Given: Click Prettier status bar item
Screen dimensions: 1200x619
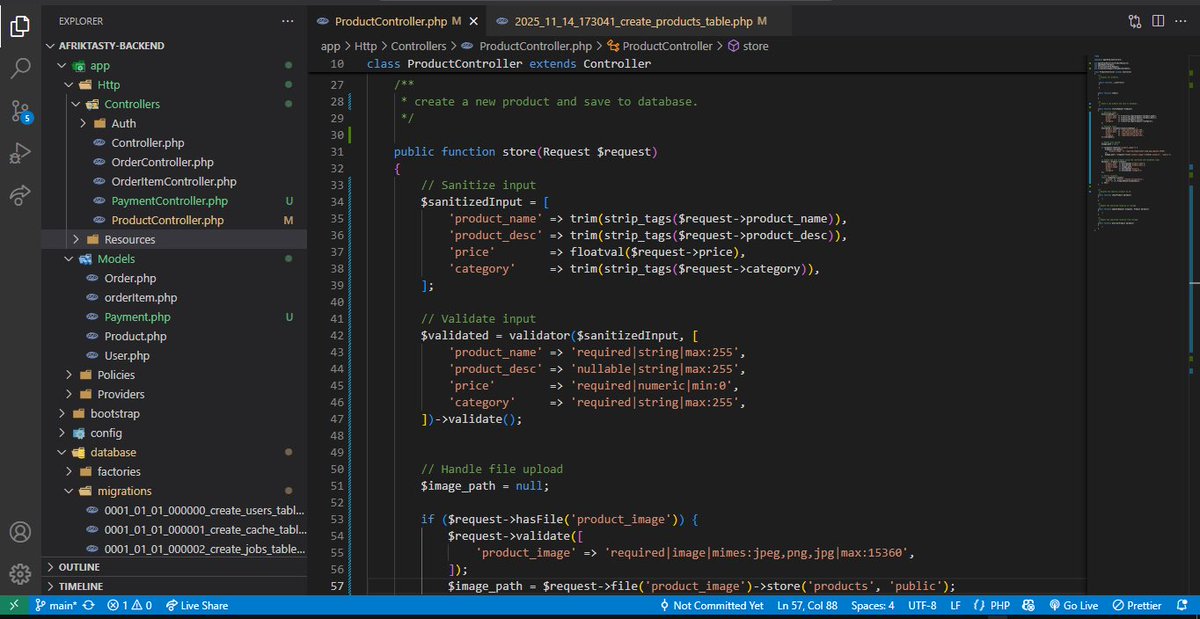Looking at the screenshot, I should pyautogui.click(x=1136, y=605).
